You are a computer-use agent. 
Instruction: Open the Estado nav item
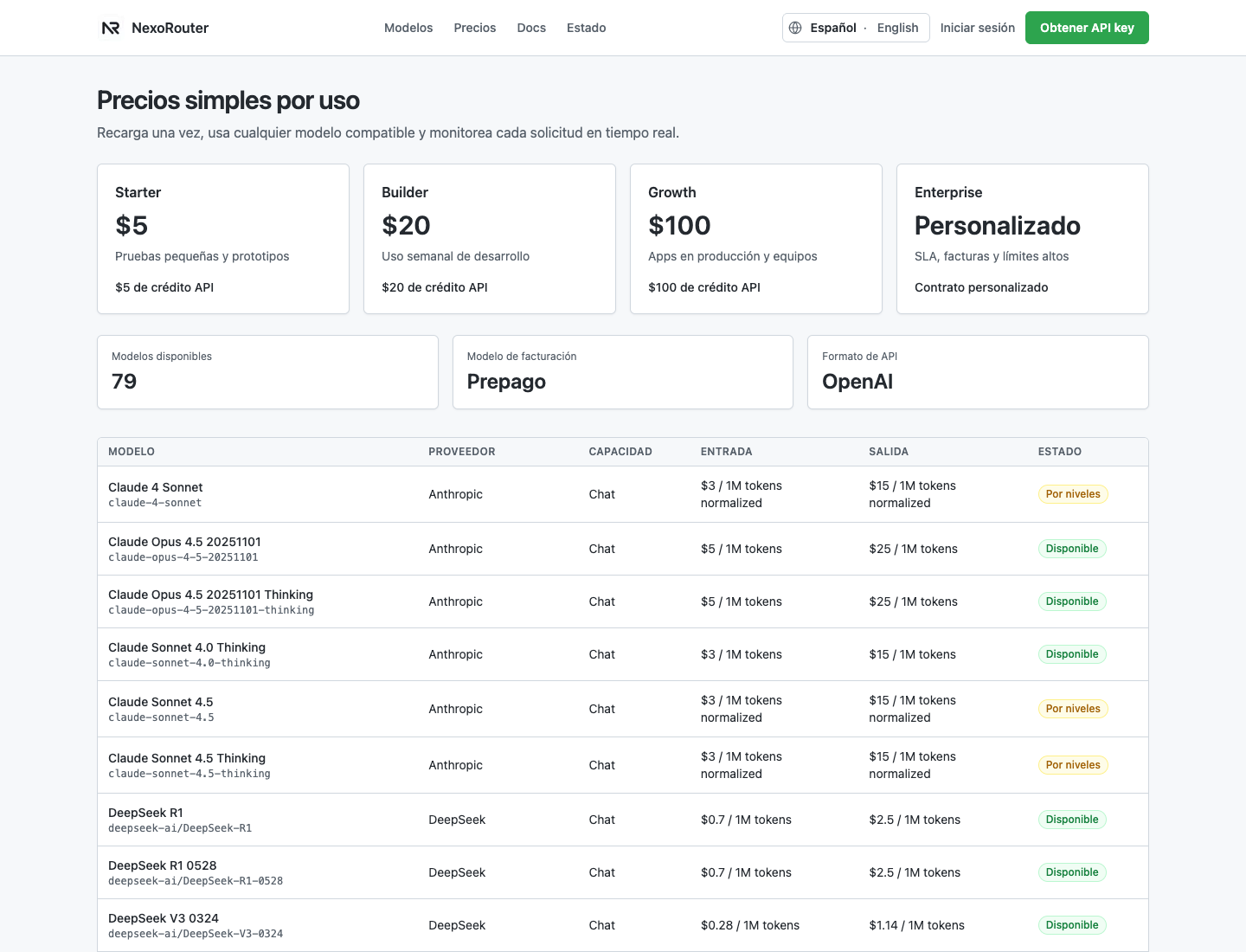click(586, 28)
